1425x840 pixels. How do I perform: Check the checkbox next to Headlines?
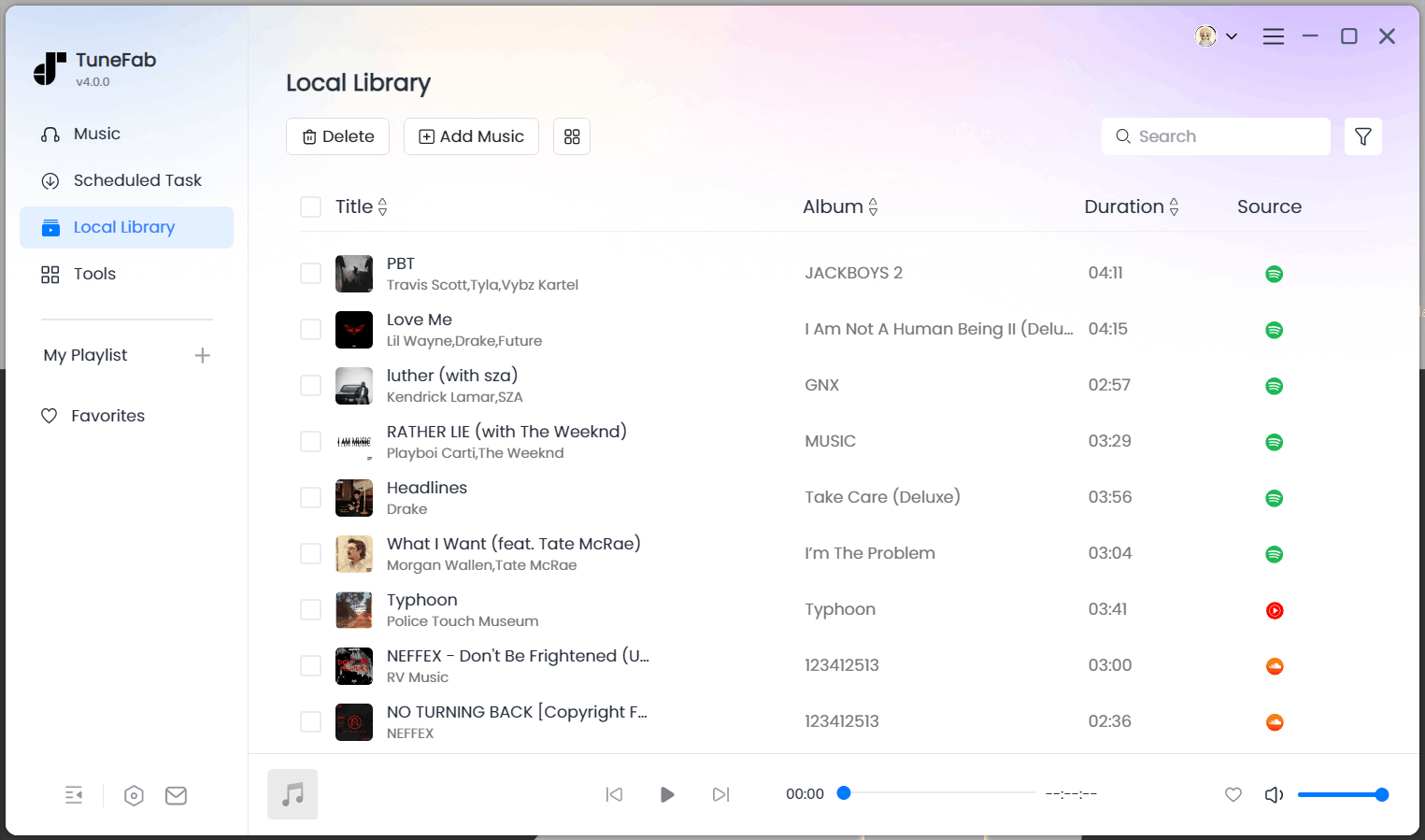pyautogui.click(x=310, y=497)
